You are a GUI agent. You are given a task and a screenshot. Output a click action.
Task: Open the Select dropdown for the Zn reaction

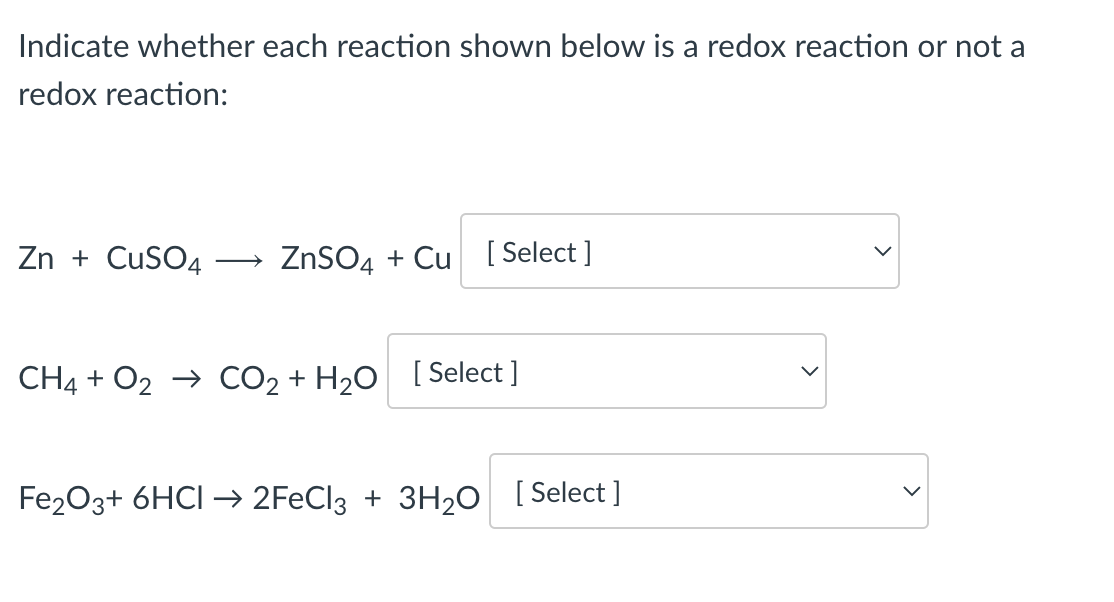tap(679, 251)
